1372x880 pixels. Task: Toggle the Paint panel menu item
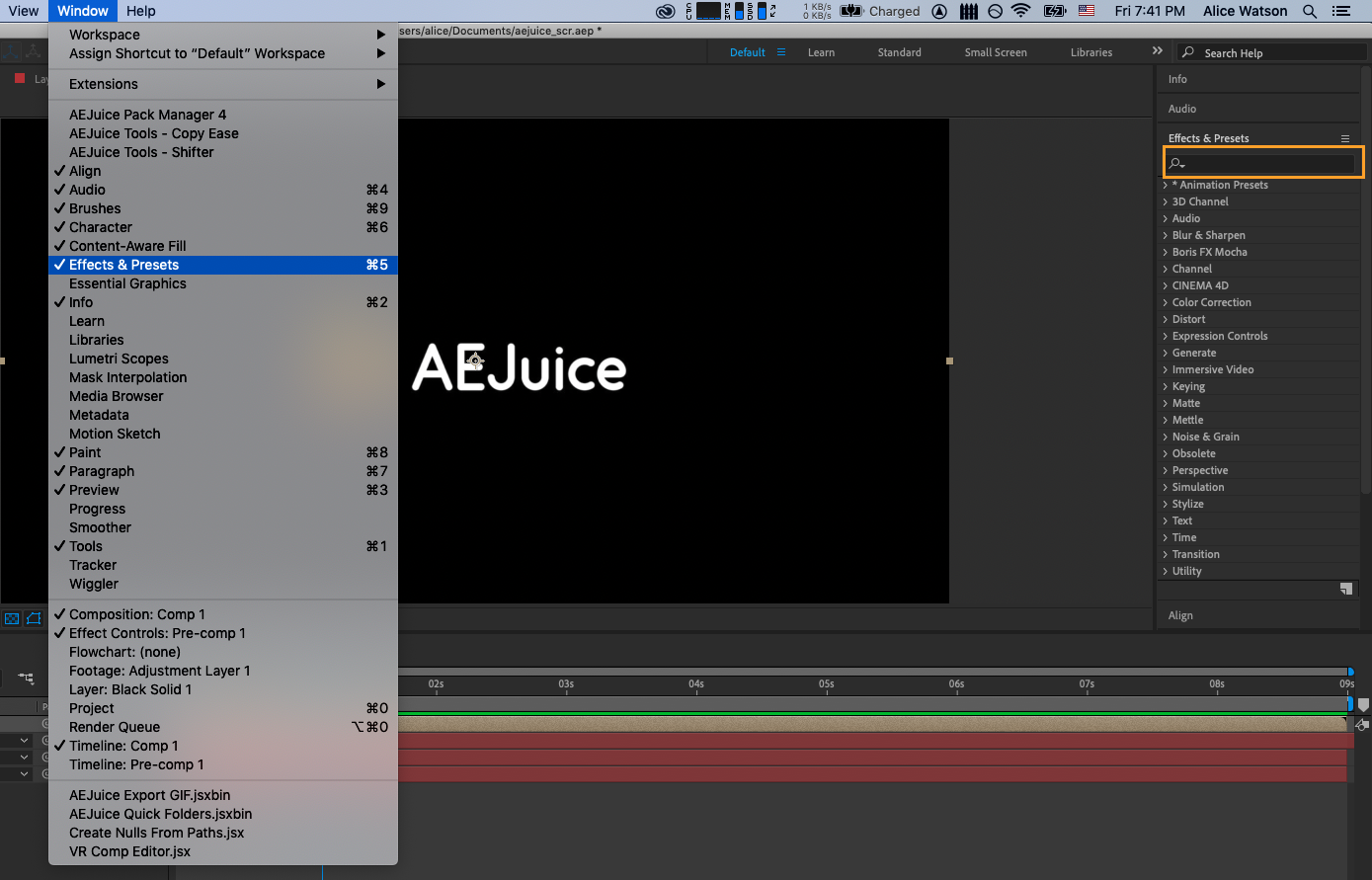(223, 452)
